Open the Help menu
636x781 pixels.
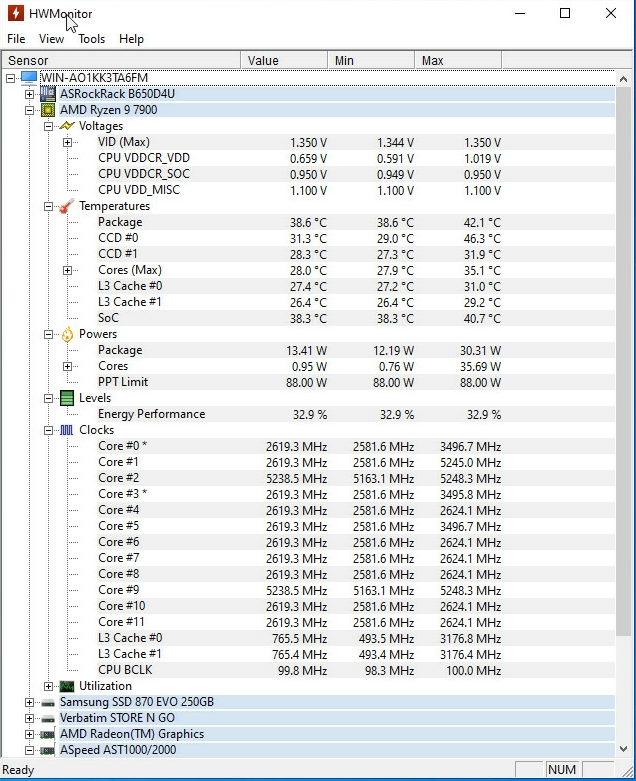[131, 39]
